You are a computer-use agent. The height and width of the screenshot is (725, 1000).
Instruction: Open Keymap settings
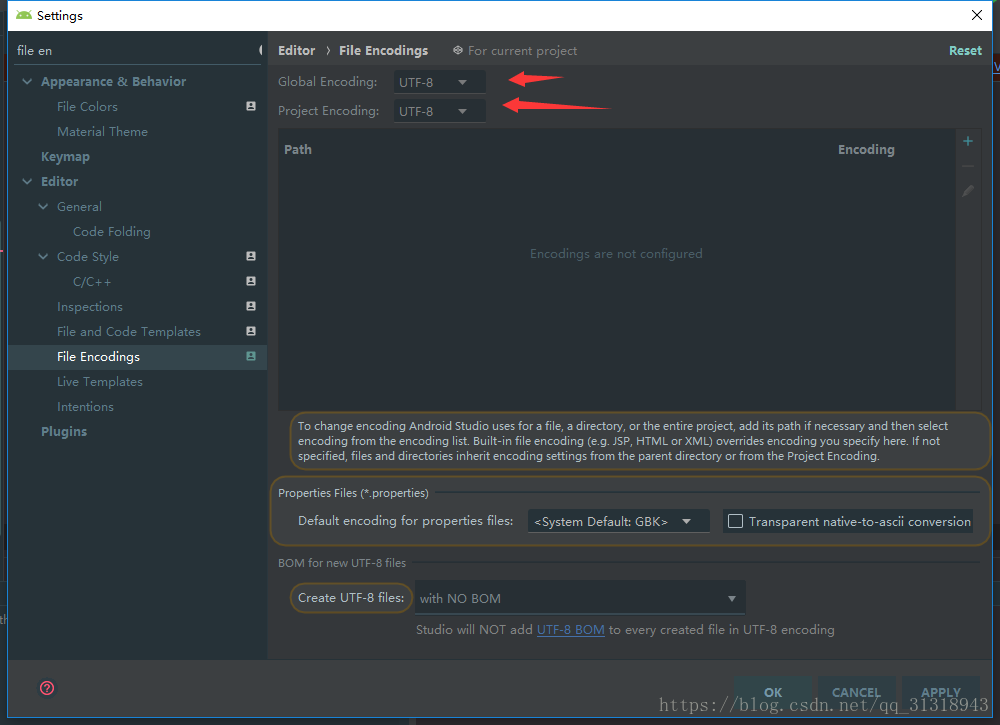tap(65, 156)
